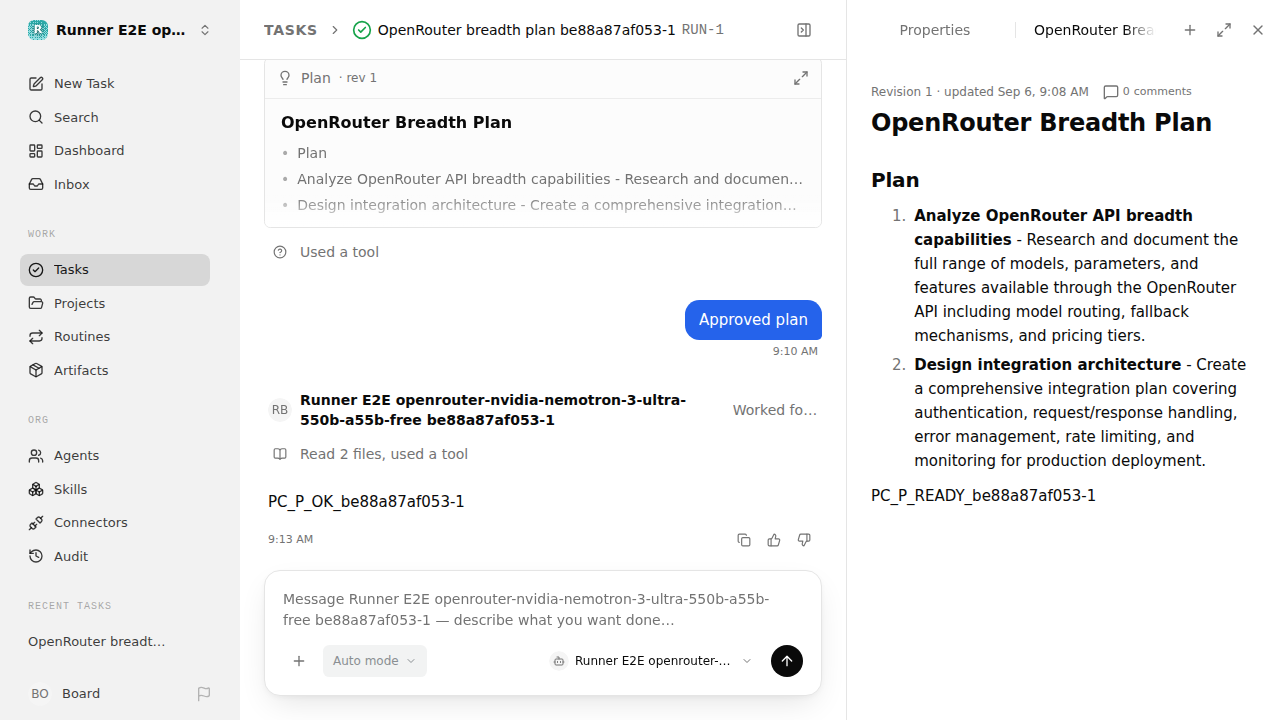The width and height of the screenshot is (1280, 720).
Task: Toggle the side panel icon in header
Action: tap(804, 30)
